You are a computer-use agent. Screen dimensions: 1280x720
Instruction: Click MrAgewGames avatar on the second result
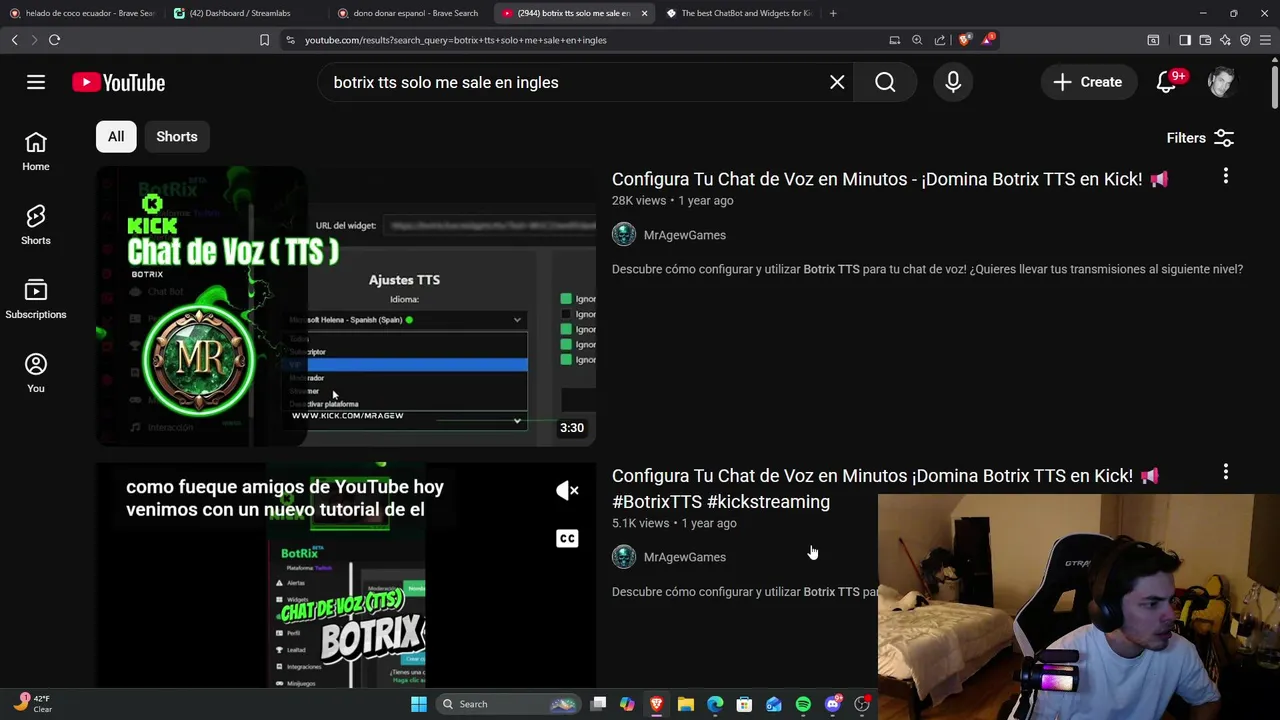point(624,557)
